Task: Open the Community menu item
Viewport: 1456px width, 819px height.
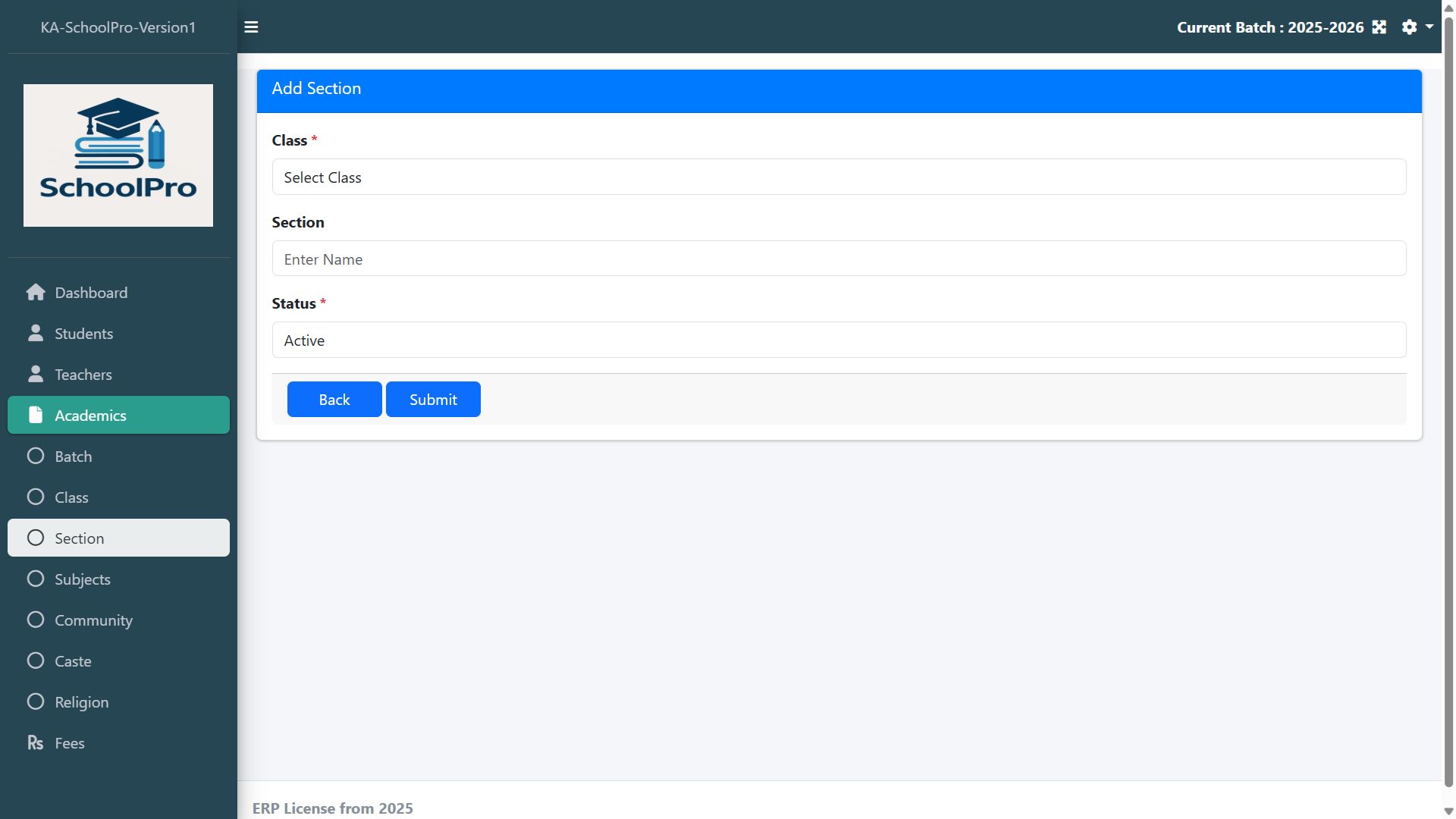Action: 93,620
